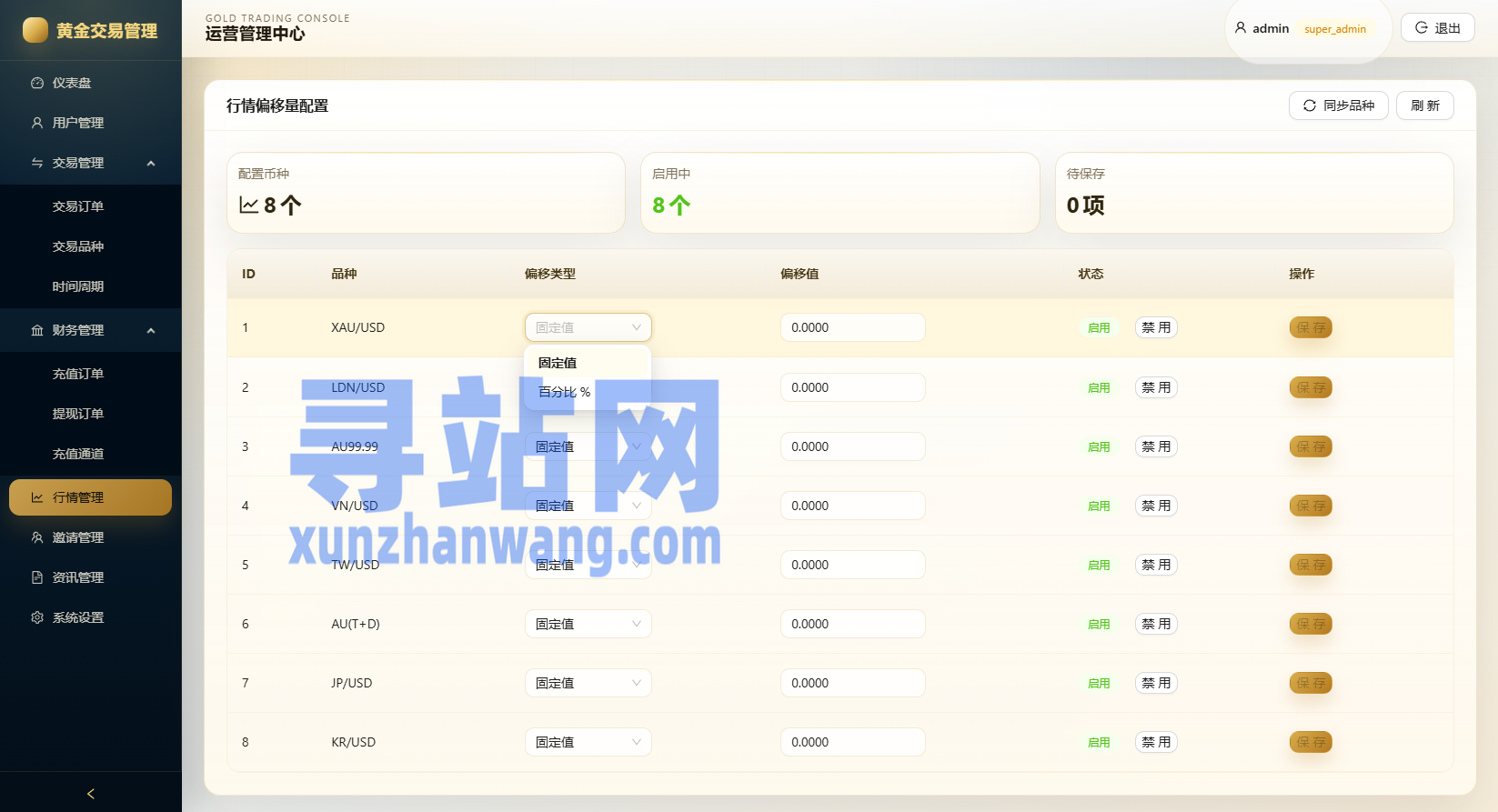Open offset type dropdown for AU99.99
This screenshot has width=1498, height=812.
pos(588,446)
